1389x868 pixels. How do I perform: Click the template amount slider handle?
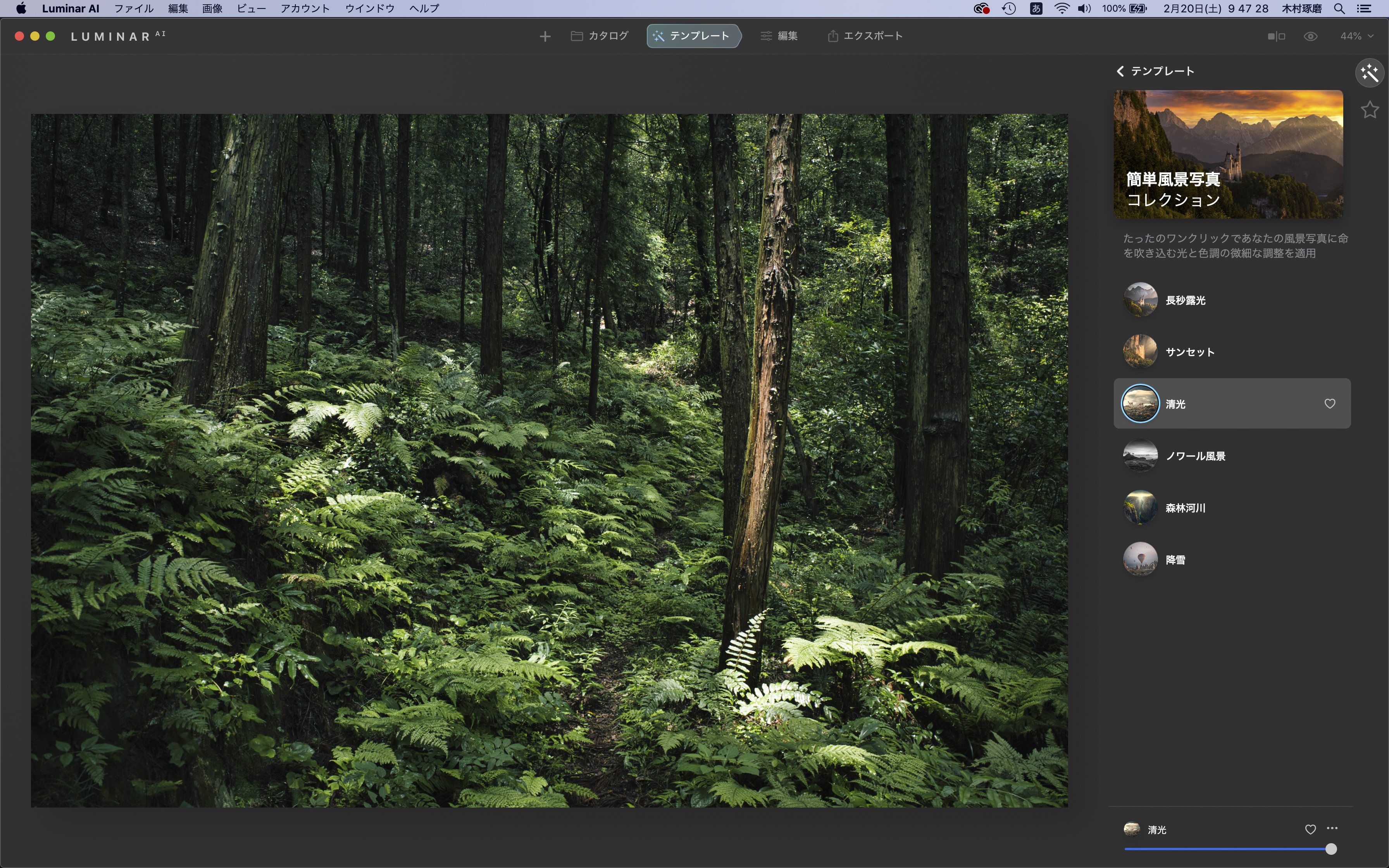(x=1330, y=849)
